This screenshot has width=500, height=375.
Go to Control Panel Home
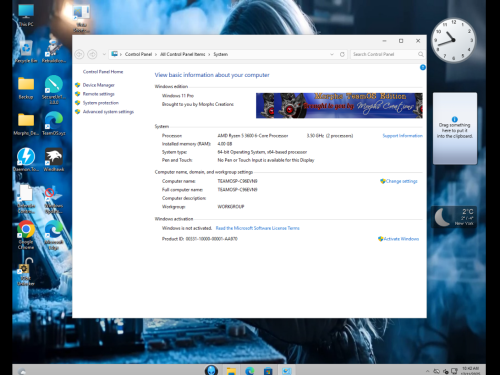[103, 72]
